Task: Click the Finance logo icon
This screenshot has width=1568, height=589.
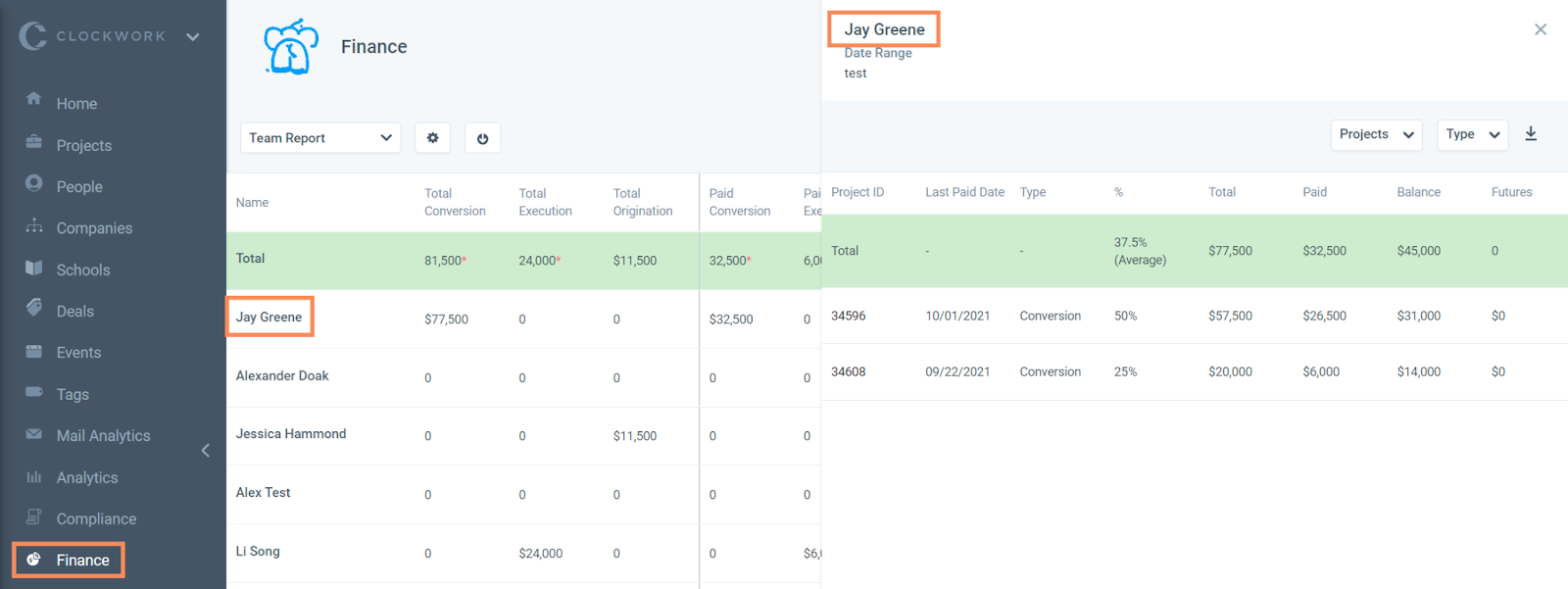Action: tap(291, 47)
